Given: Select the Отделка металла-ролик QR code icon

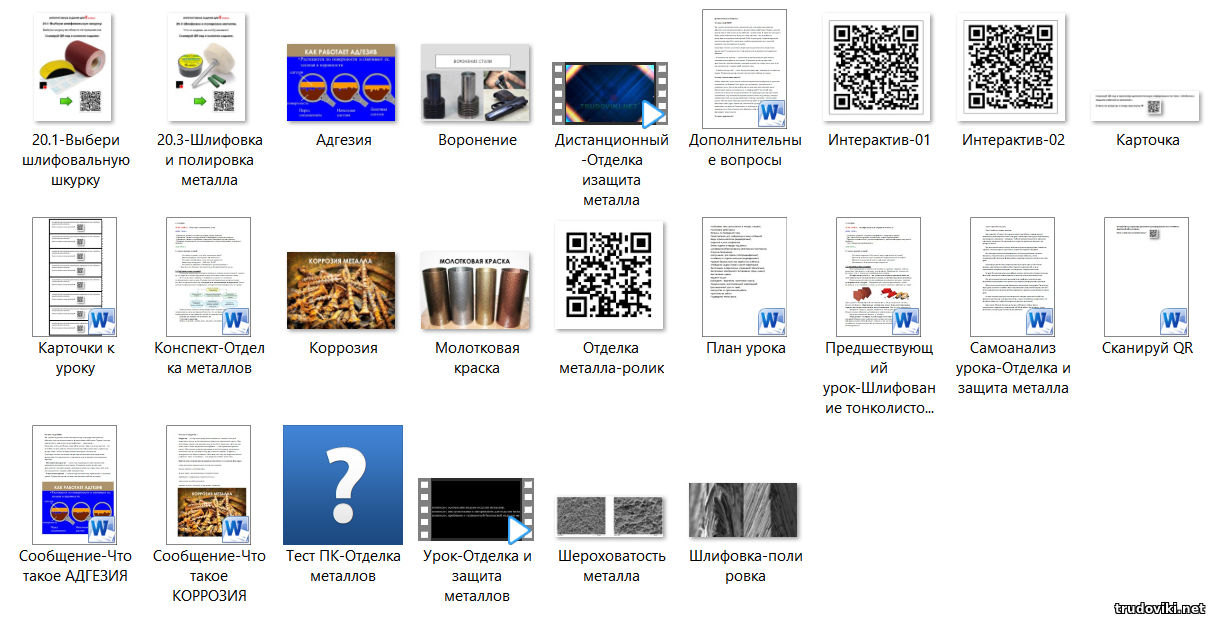Looking at the screenshot, I should [x=611, y=276].
